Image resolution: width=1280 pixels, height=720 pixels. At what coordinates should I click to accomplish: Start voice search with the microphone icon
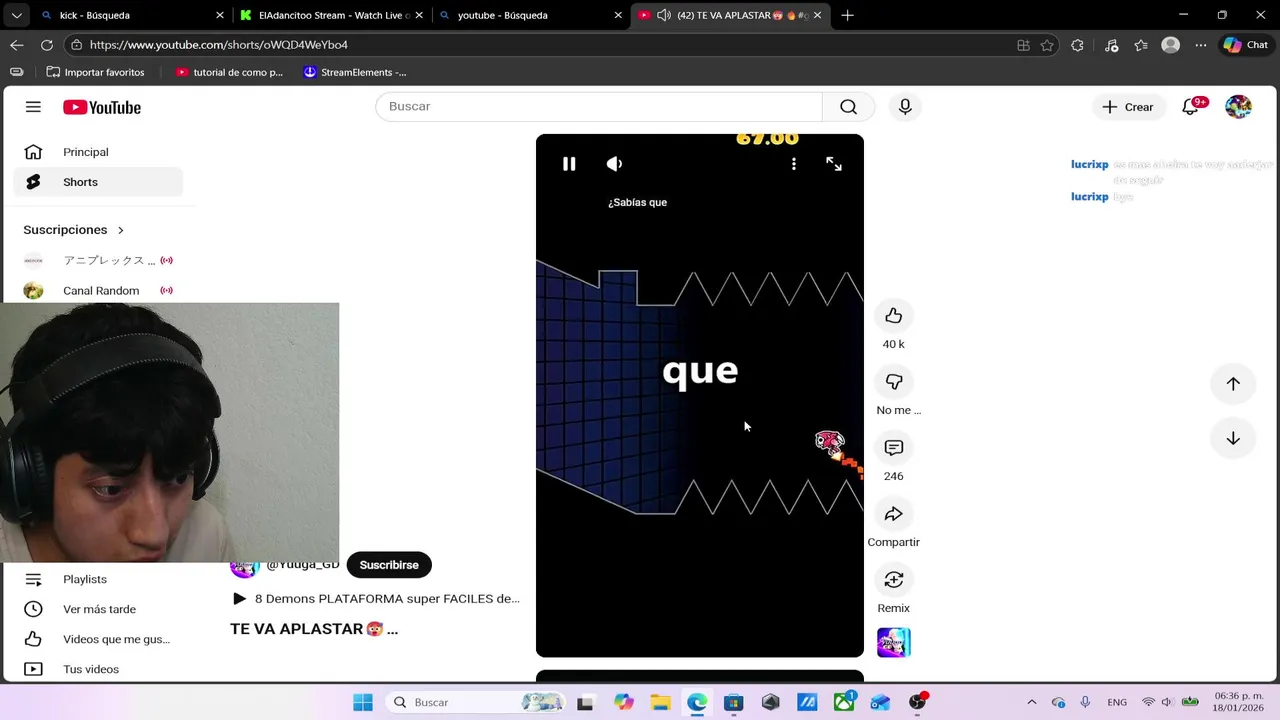[905, 107]
